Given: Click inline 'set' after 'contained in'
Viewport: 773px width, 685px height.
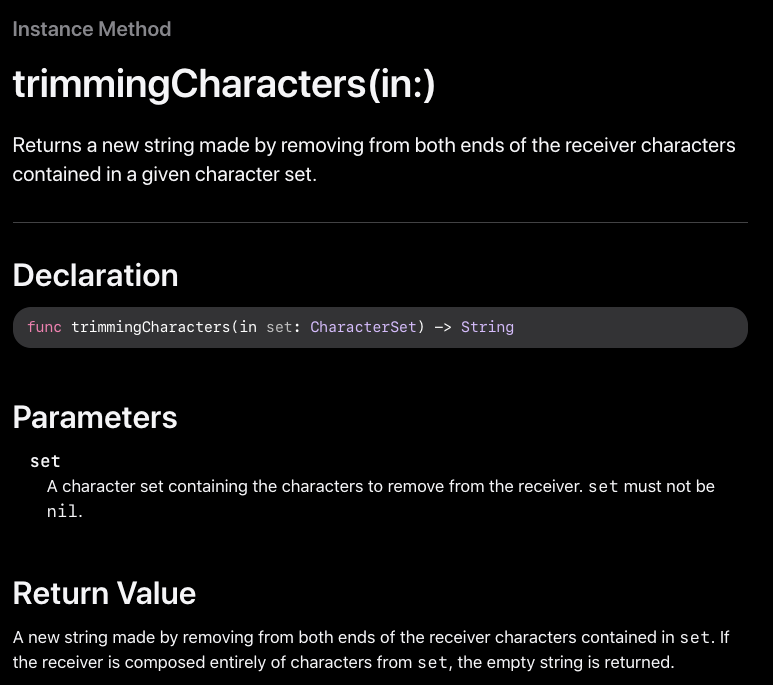Looking at the screenshot, I should 695,638.
